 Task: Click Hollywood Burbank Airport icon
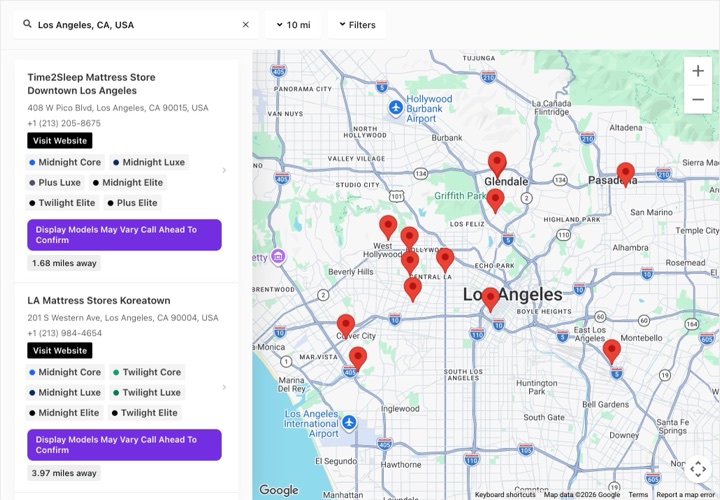coord(395,108)
